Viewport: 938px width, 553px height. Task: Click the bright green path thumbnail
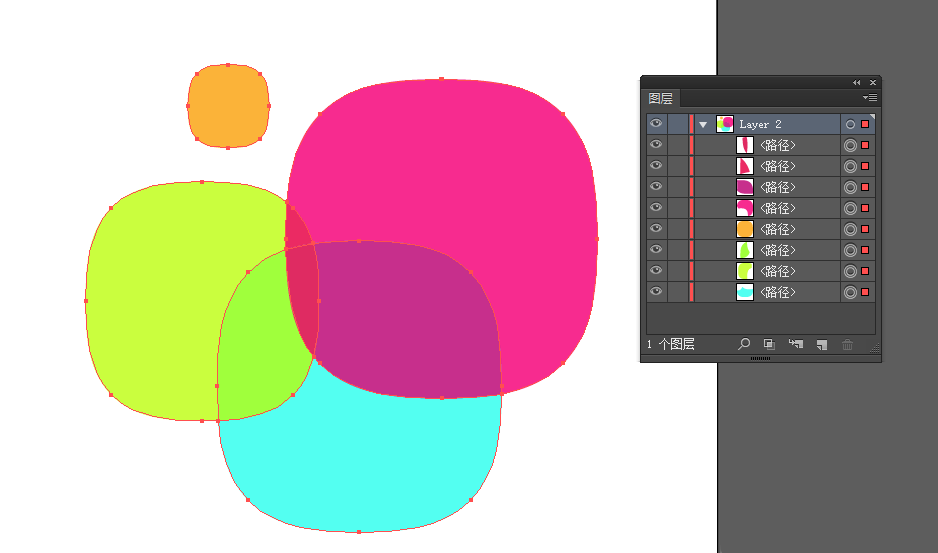[745, 250]
